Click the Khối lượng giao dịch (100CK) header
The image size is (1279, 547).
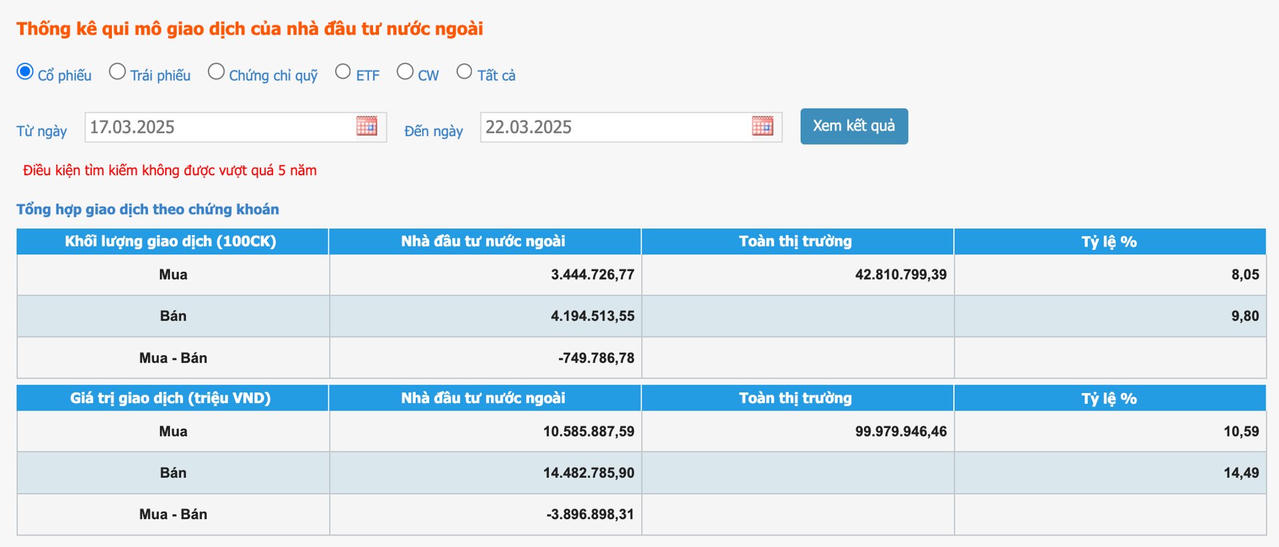[x=173, y=242]
